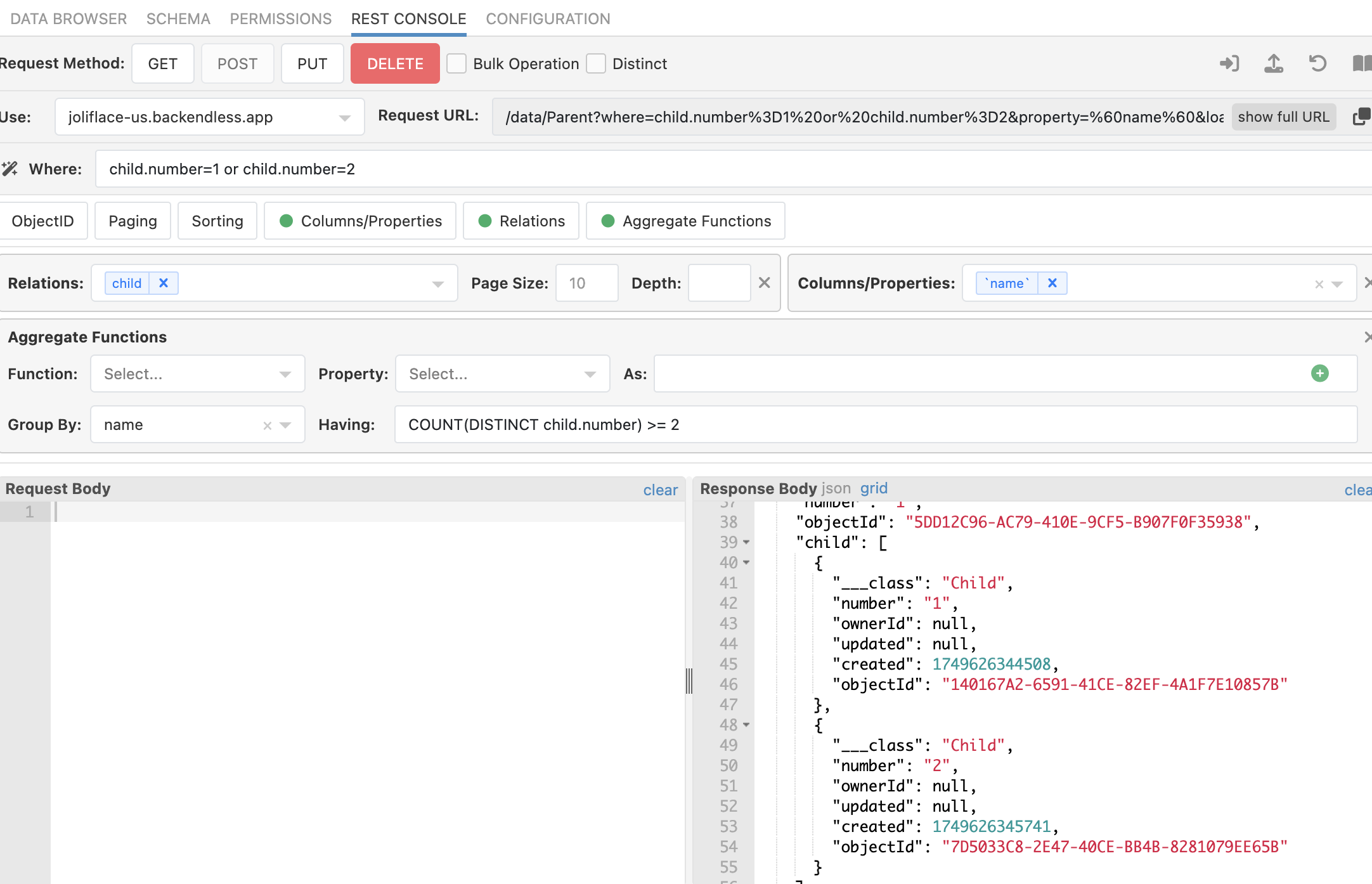Collapse JSON fold arrow at line 39
Image resolution: width=1372 pixels, height=884 pixels.
tap(746, 542)
